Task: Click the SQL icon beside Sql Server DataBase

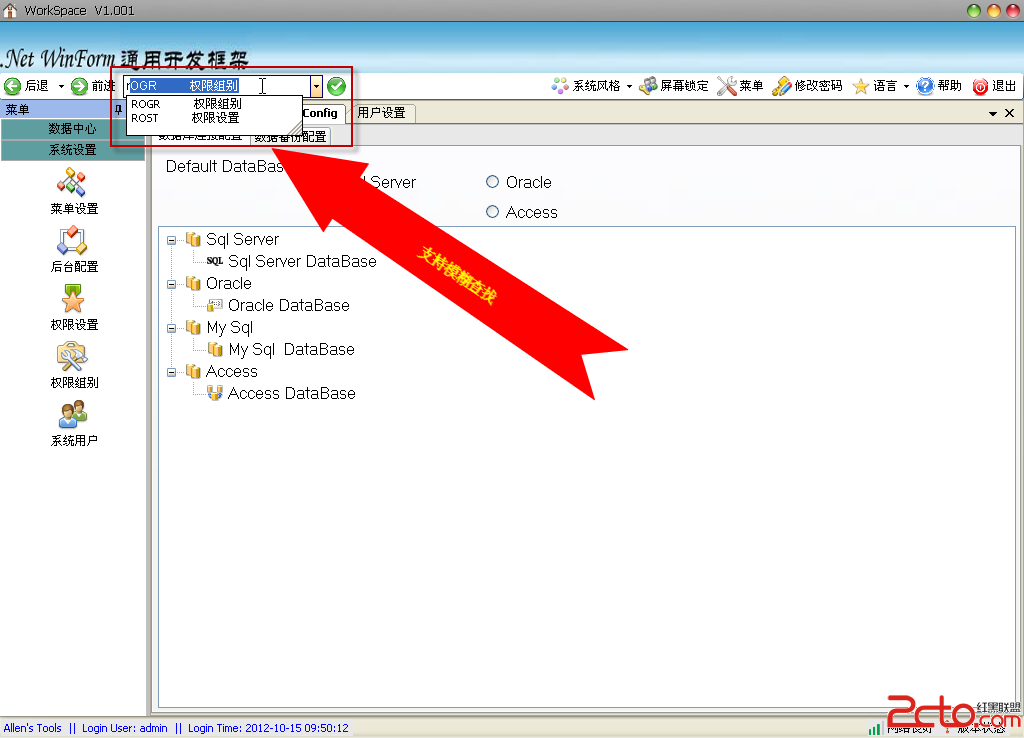Action: pyautogui.click(x=215, y=261)
